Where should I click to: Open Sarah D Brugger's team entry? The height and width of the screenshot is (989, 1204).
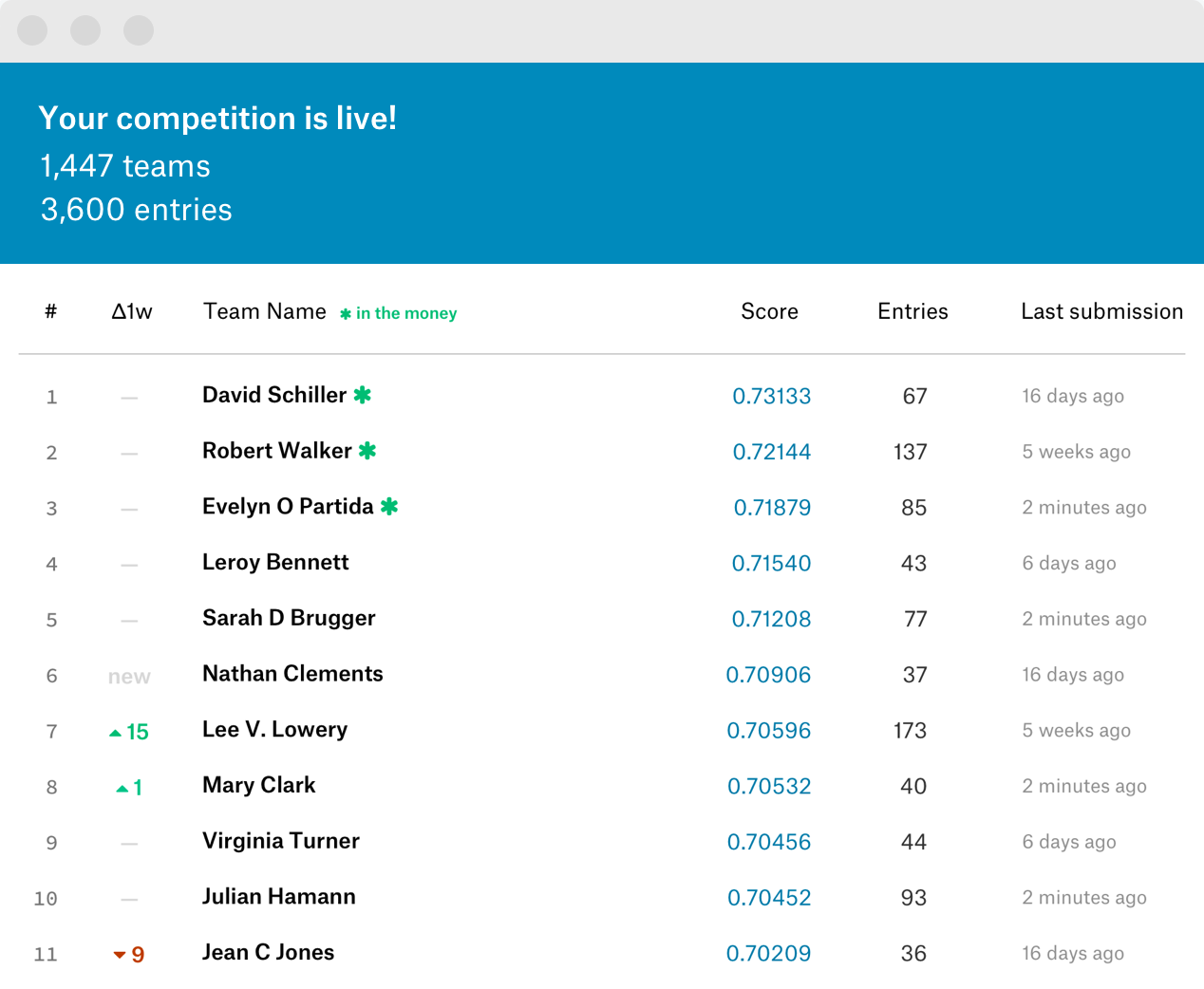(x=289, y=618)
